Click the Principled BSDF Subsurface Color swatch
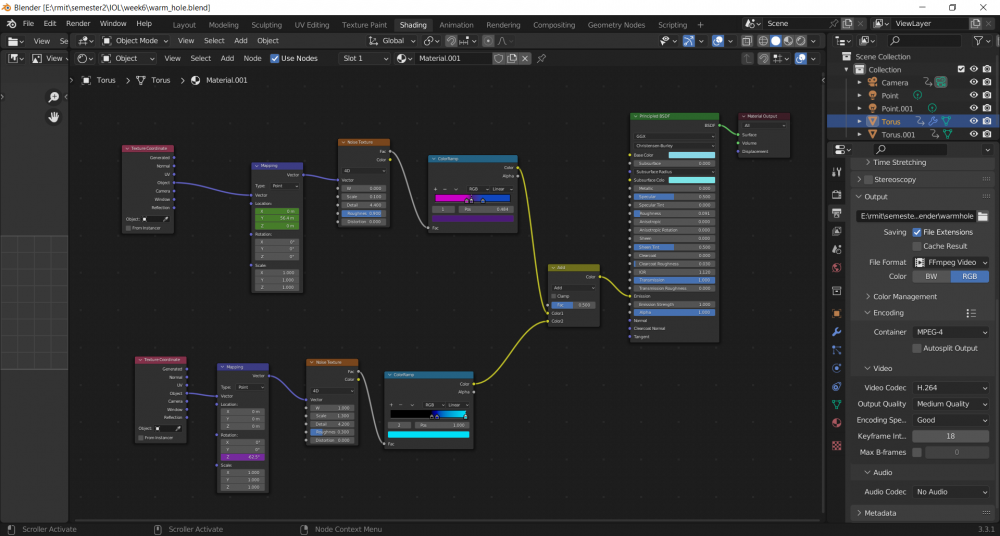 tap(691, 180)
